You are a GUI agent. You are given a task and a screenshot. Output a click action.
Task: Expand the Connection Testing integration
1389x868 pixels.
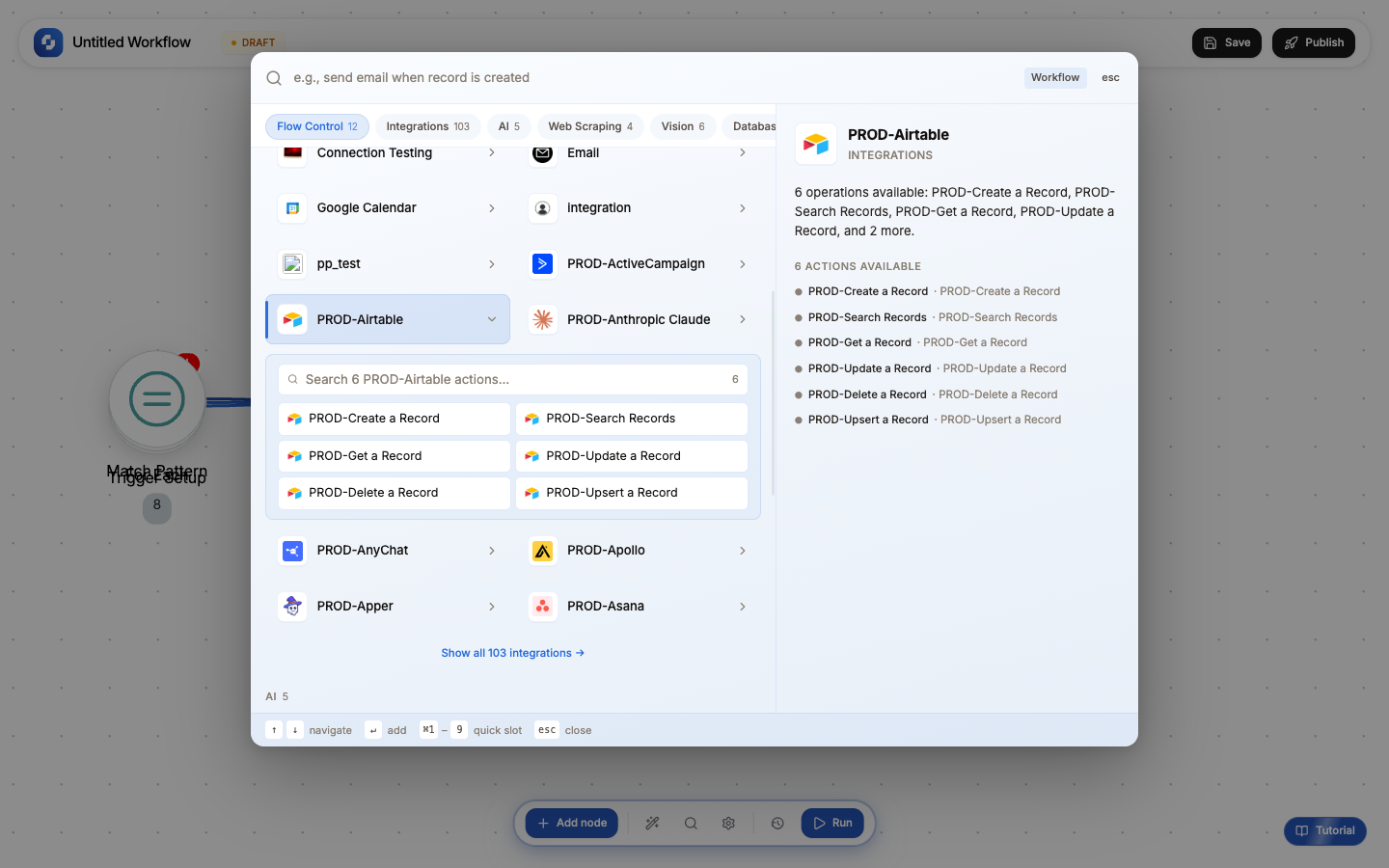(x=492, y=152)
